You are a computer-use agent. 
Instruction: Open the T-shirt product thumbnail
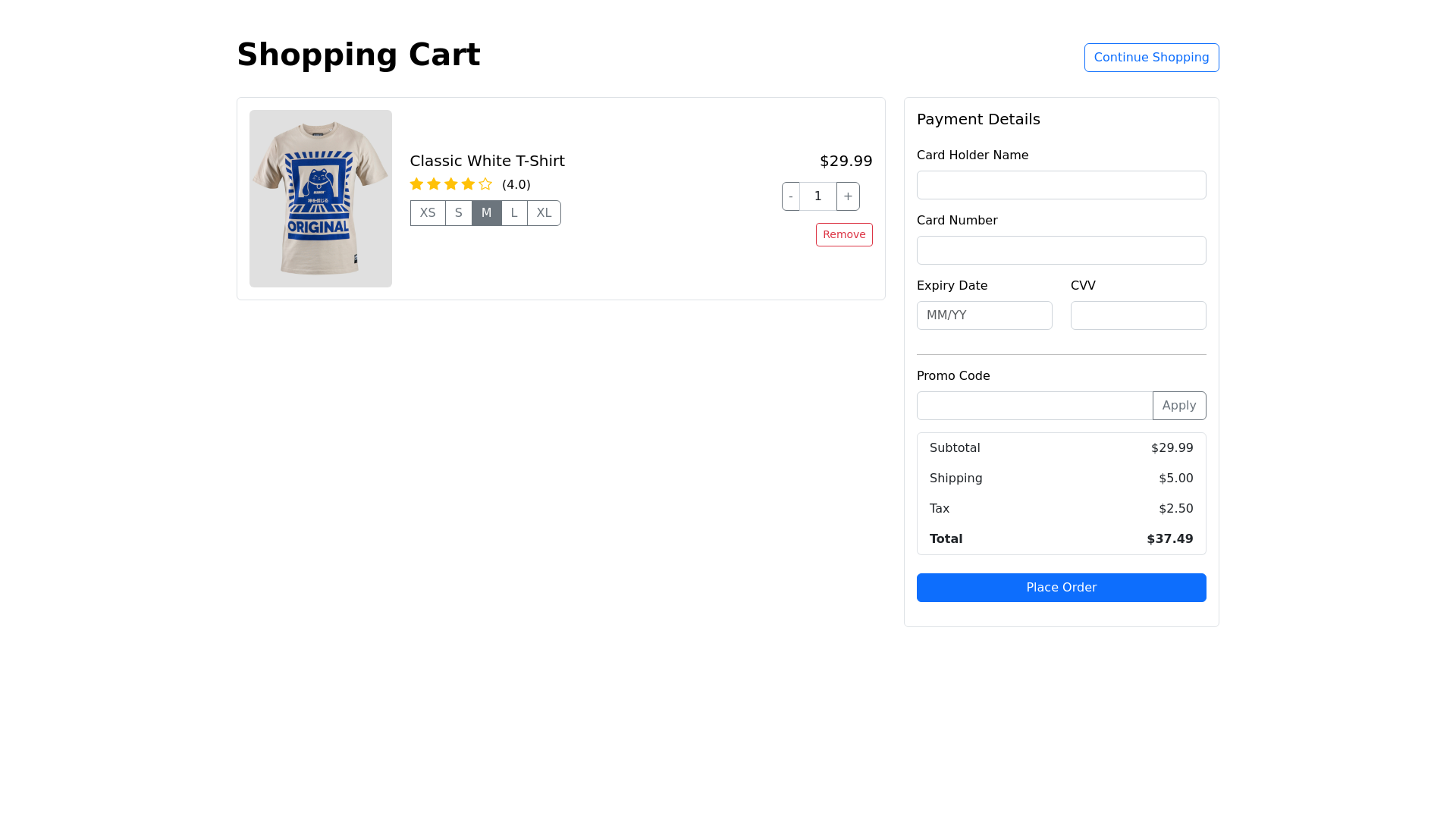click(x=321, y=199)
